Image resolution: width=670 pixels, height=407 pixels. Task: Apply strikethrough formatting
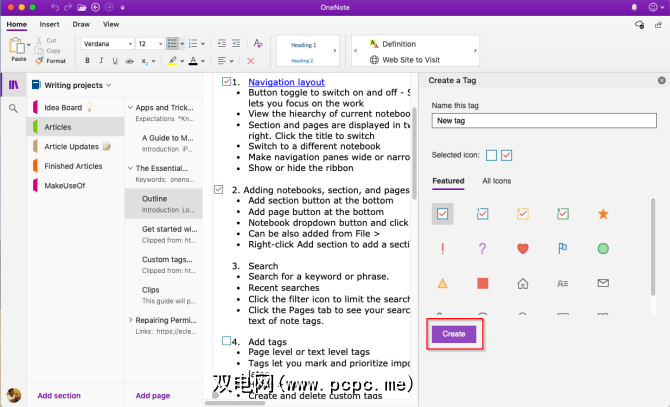click(x=129, y=61)
